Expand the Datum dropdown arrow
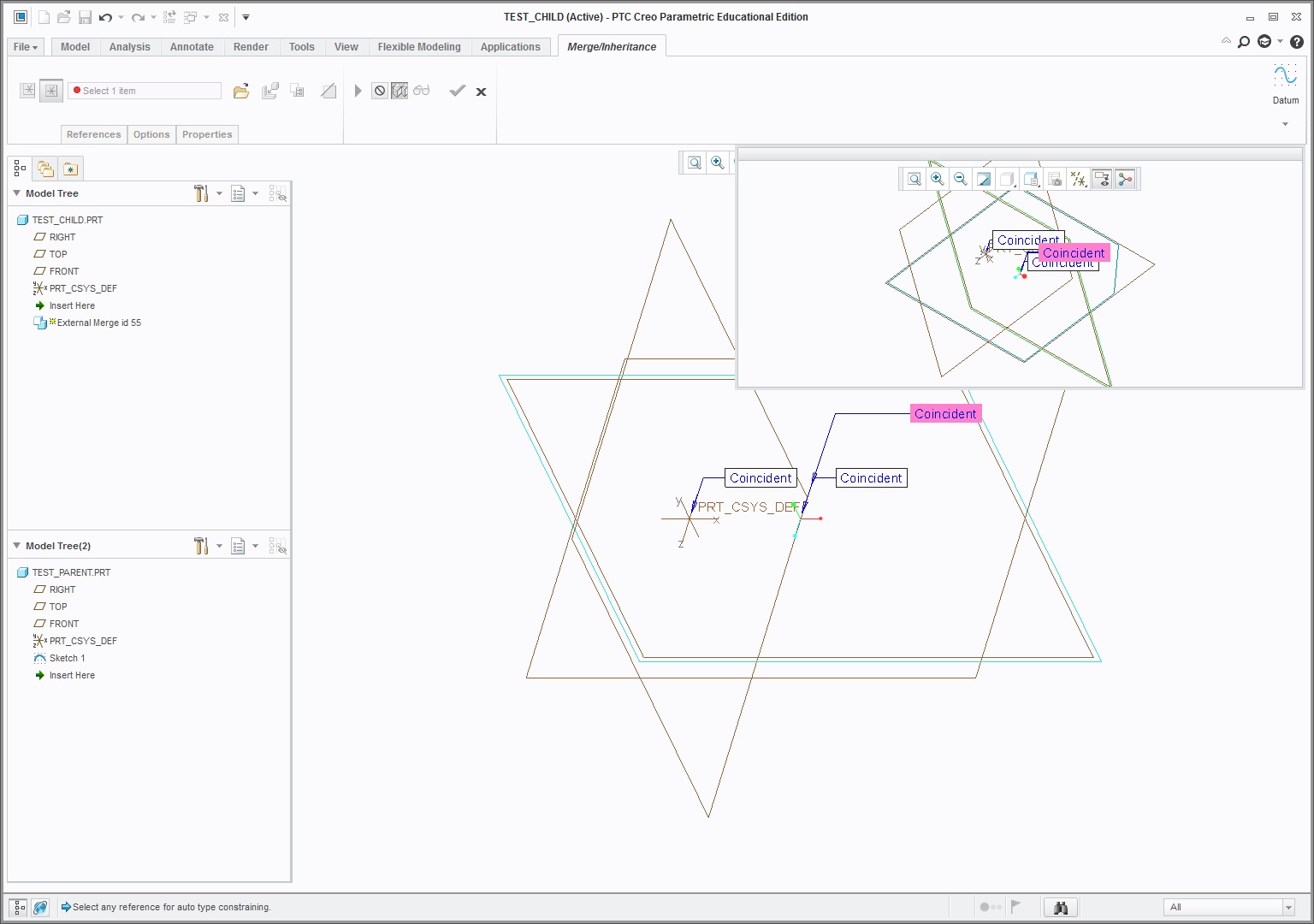 1285,124
